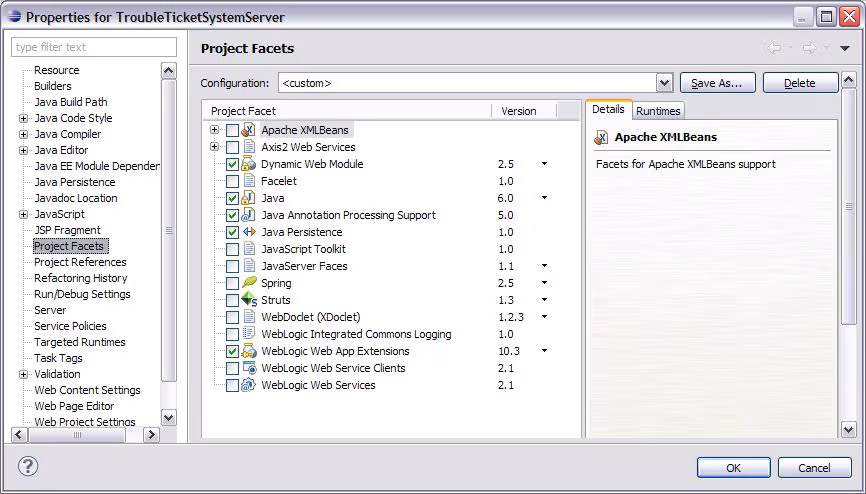866x494 pixels.
Task: Click the Java Annotation Processing Support icon
Action: click(x=249, y=215)
